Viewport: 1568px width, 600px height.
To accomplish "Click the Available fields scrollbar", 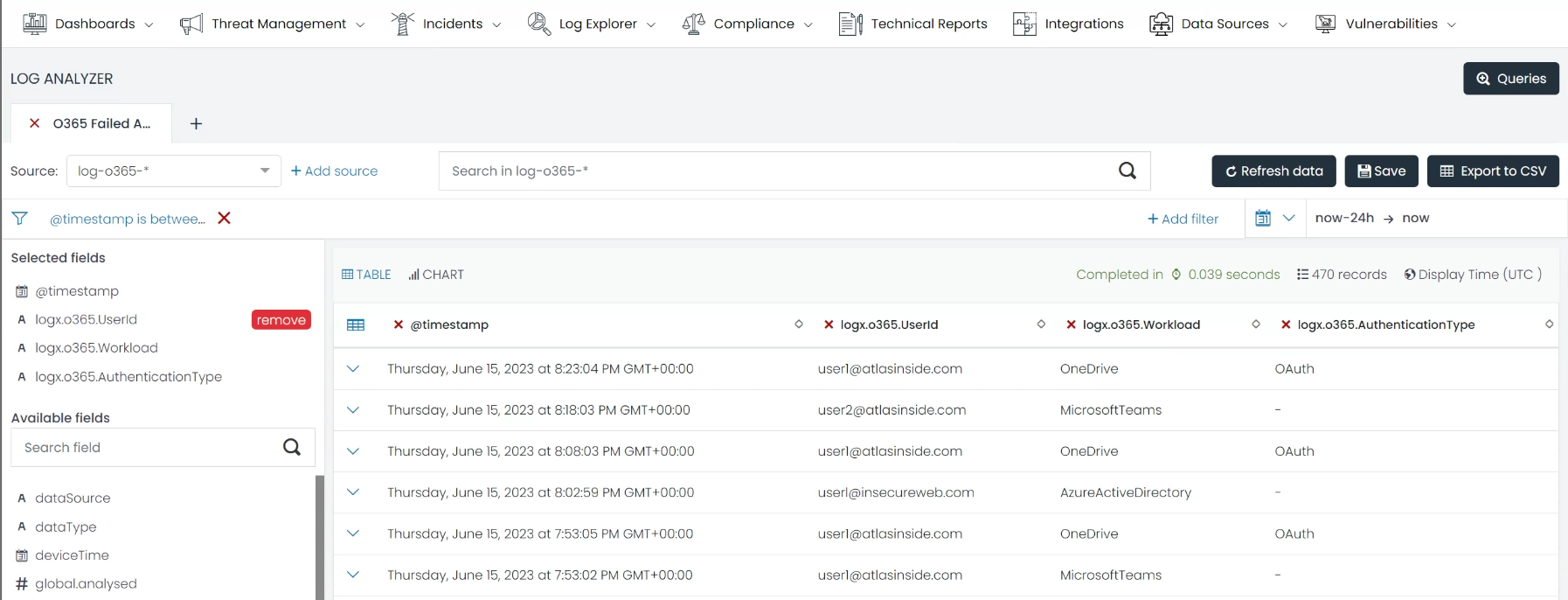I will [x=320, y=537].
